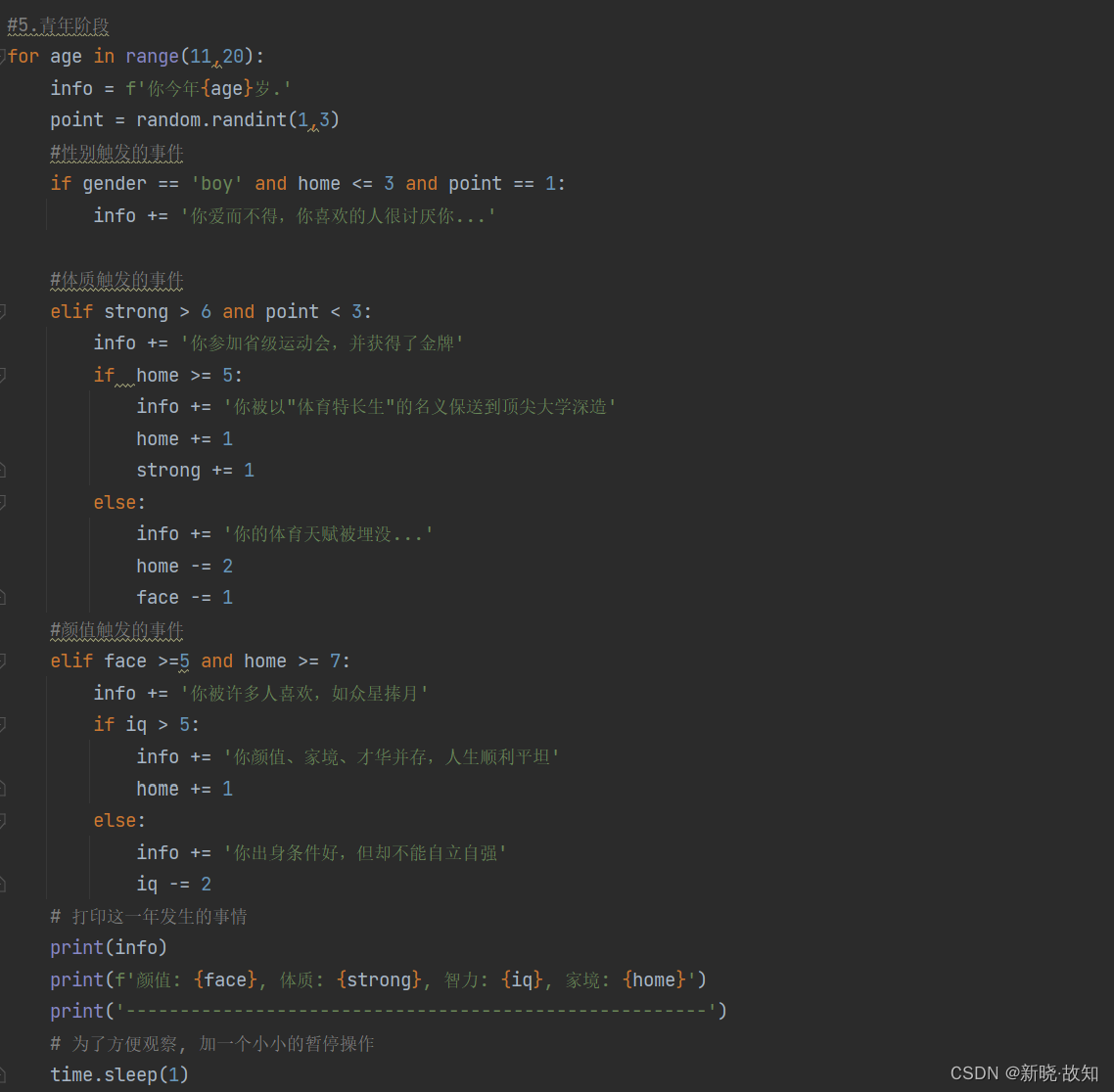Screen dimensions: 1114x1092
Task: Click the 'print(info)' statement
Action: [109, 948]
